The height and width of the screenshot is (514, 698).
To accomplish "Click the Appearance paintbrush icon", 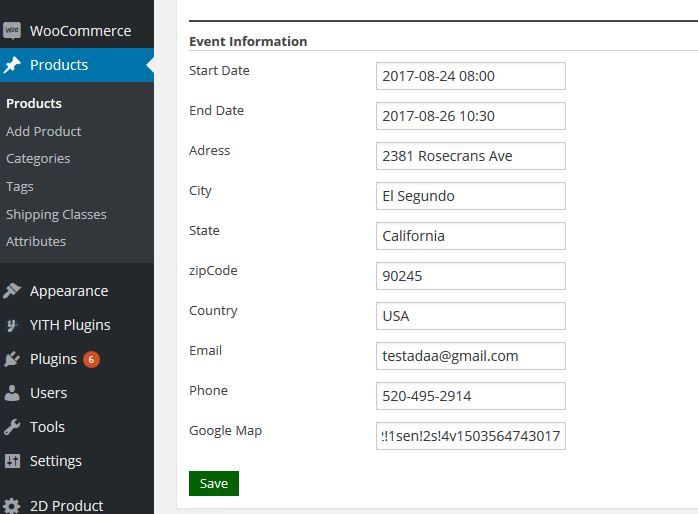I will point(12,291).
